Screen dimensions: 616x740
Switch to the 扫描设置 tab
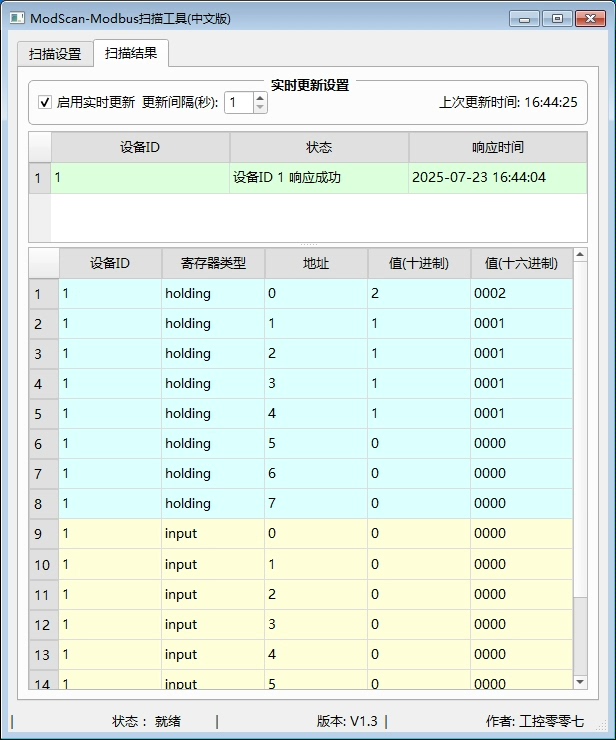tap(55, 54)
